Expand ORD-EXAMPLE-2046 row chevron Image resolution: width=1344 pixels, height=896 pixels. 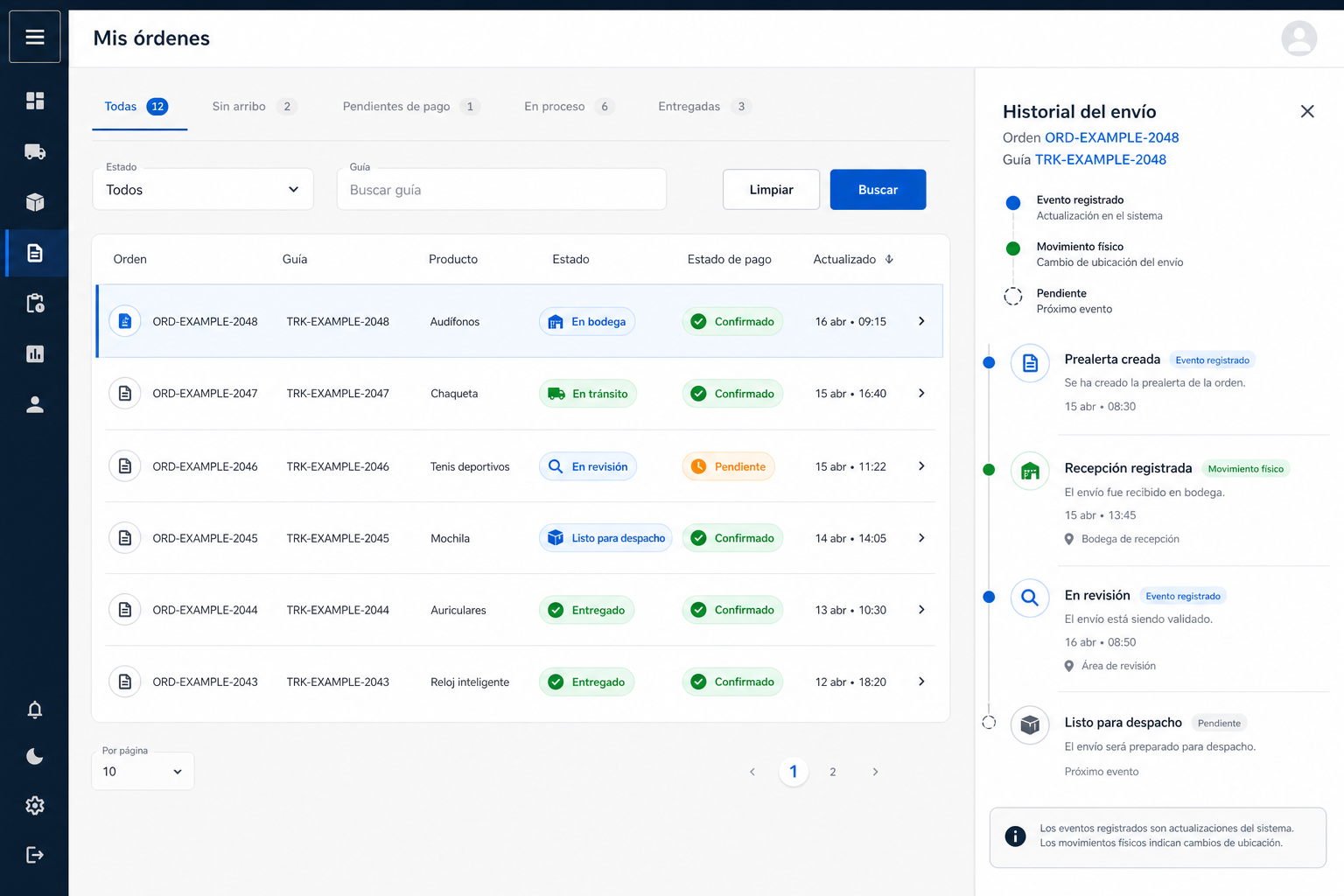(x=921, y=466)
